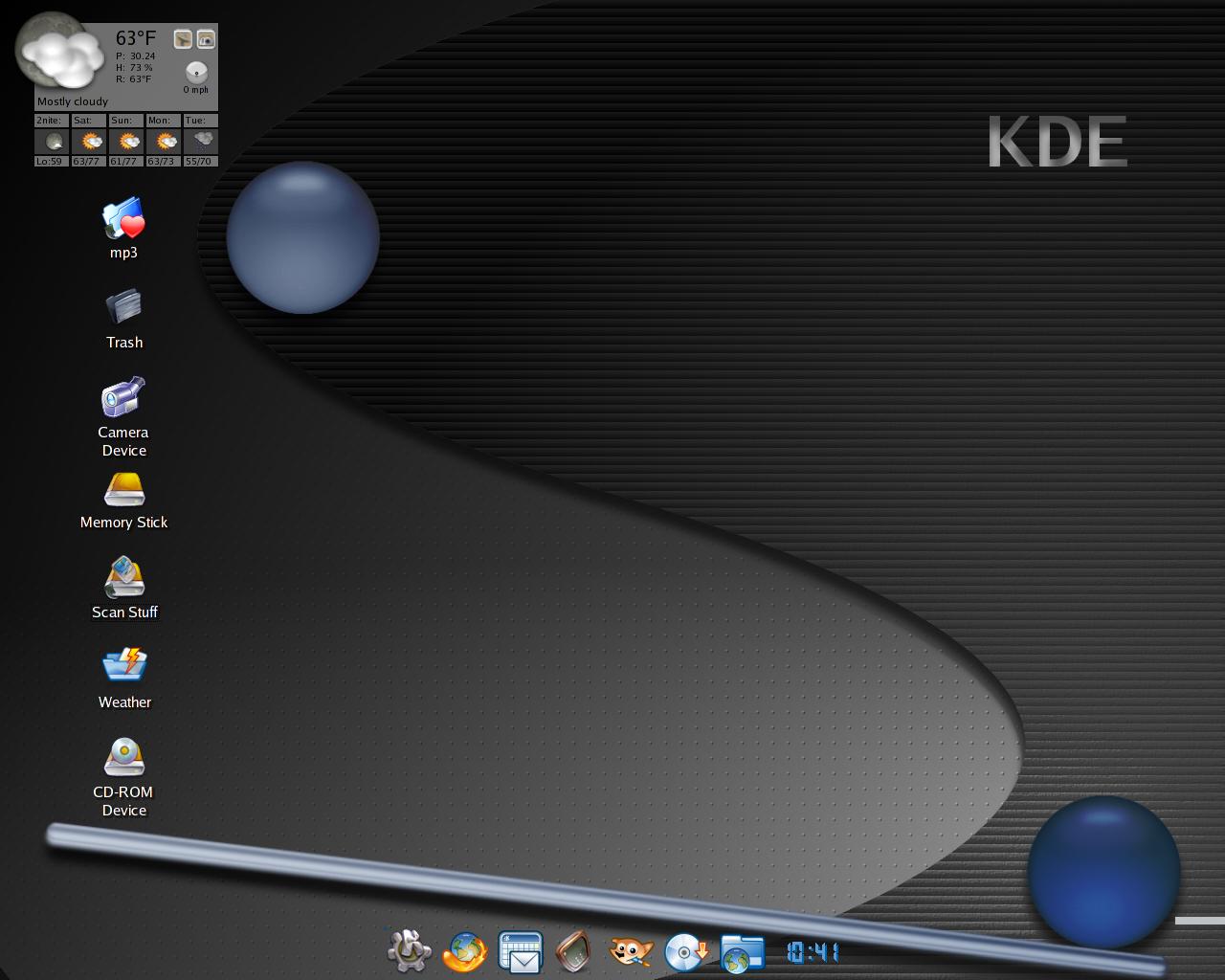Open the calendar and mail app in dock
This screenshot has height=980, width=1225.
[521, 952]
